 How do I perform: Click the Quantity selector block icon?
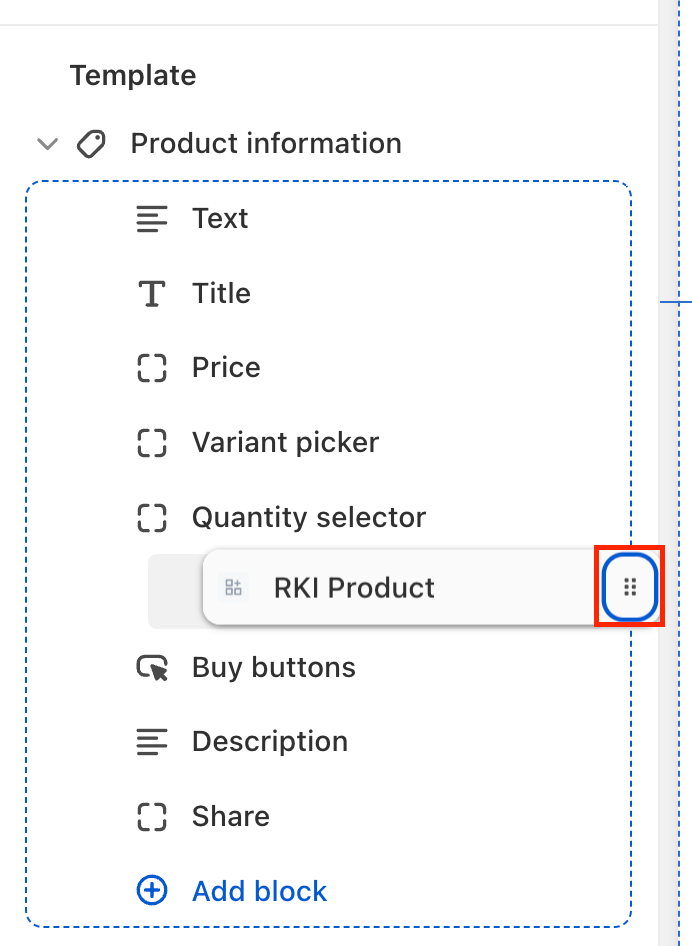coord(152,518)
